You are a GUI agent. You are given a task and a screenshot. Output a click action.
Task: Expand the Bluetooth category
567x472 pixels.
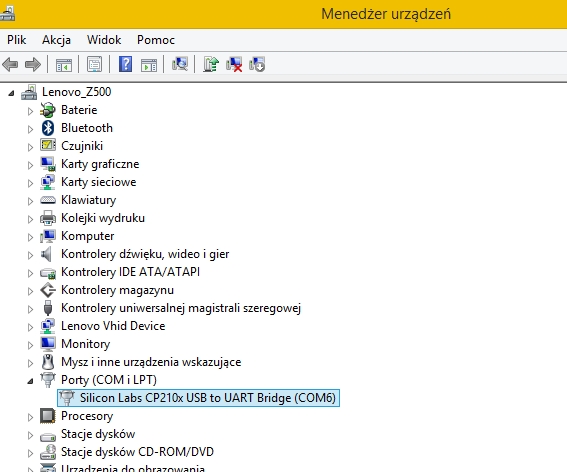coord(30,129)
